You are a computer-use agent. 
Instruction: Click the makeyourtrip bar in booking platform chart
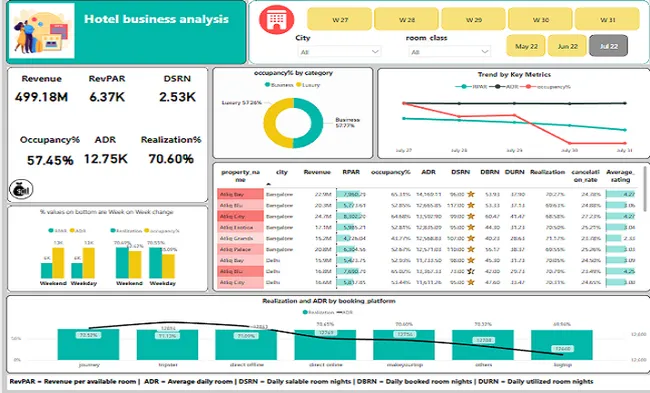point(404,344)
